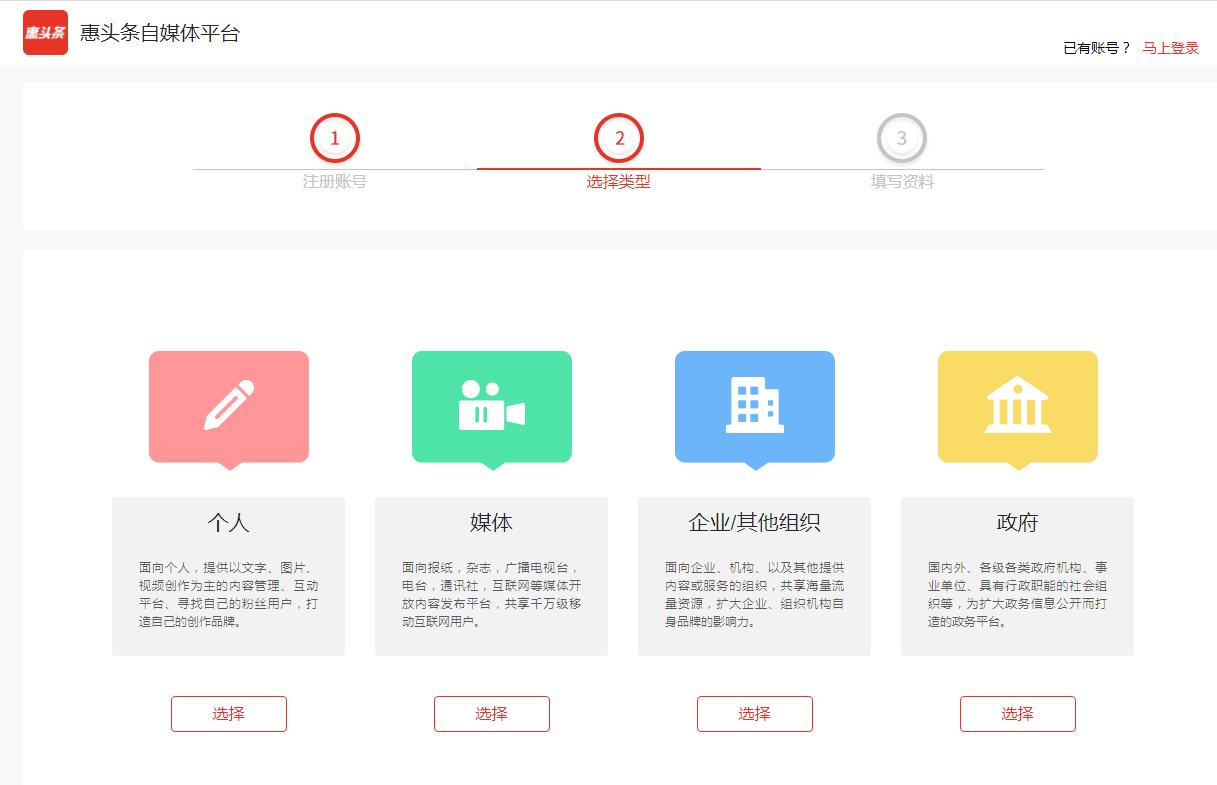Select the pink pencil icon for 个人
1217x785 pixels.
coord(228,405)
